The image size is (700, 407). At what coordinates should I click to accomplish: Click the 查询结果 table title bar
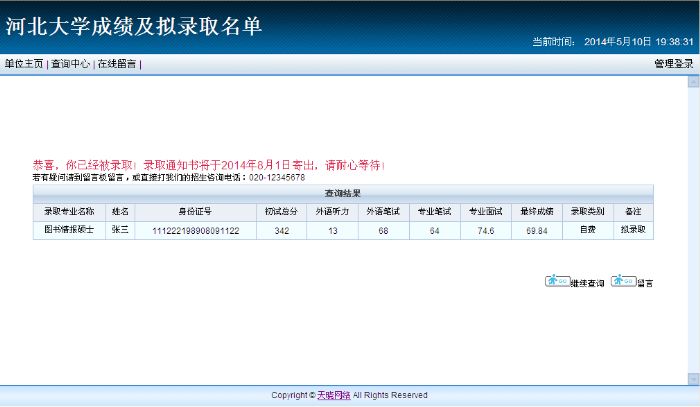click(342, 192)
